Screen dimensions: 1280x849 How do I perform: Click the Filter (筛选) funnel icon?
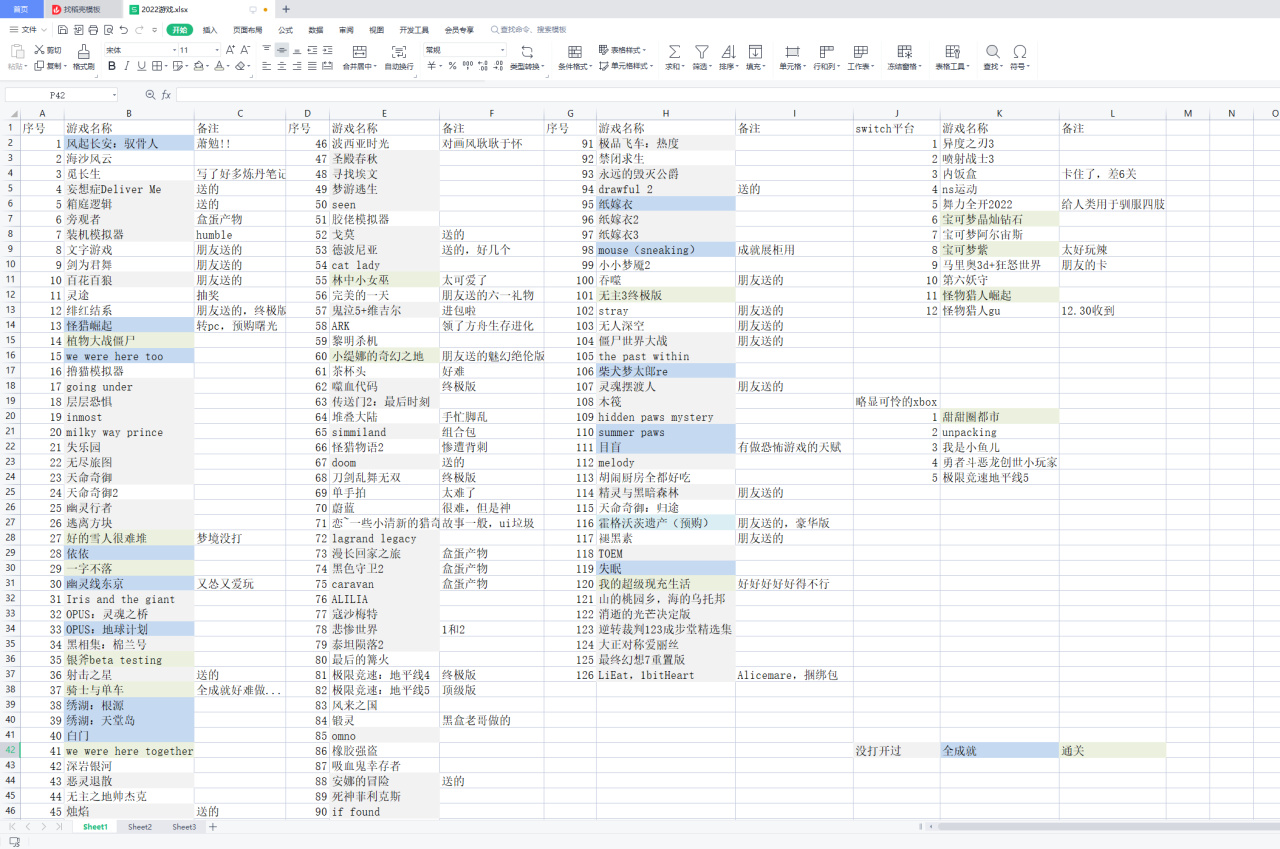point(702,51)
